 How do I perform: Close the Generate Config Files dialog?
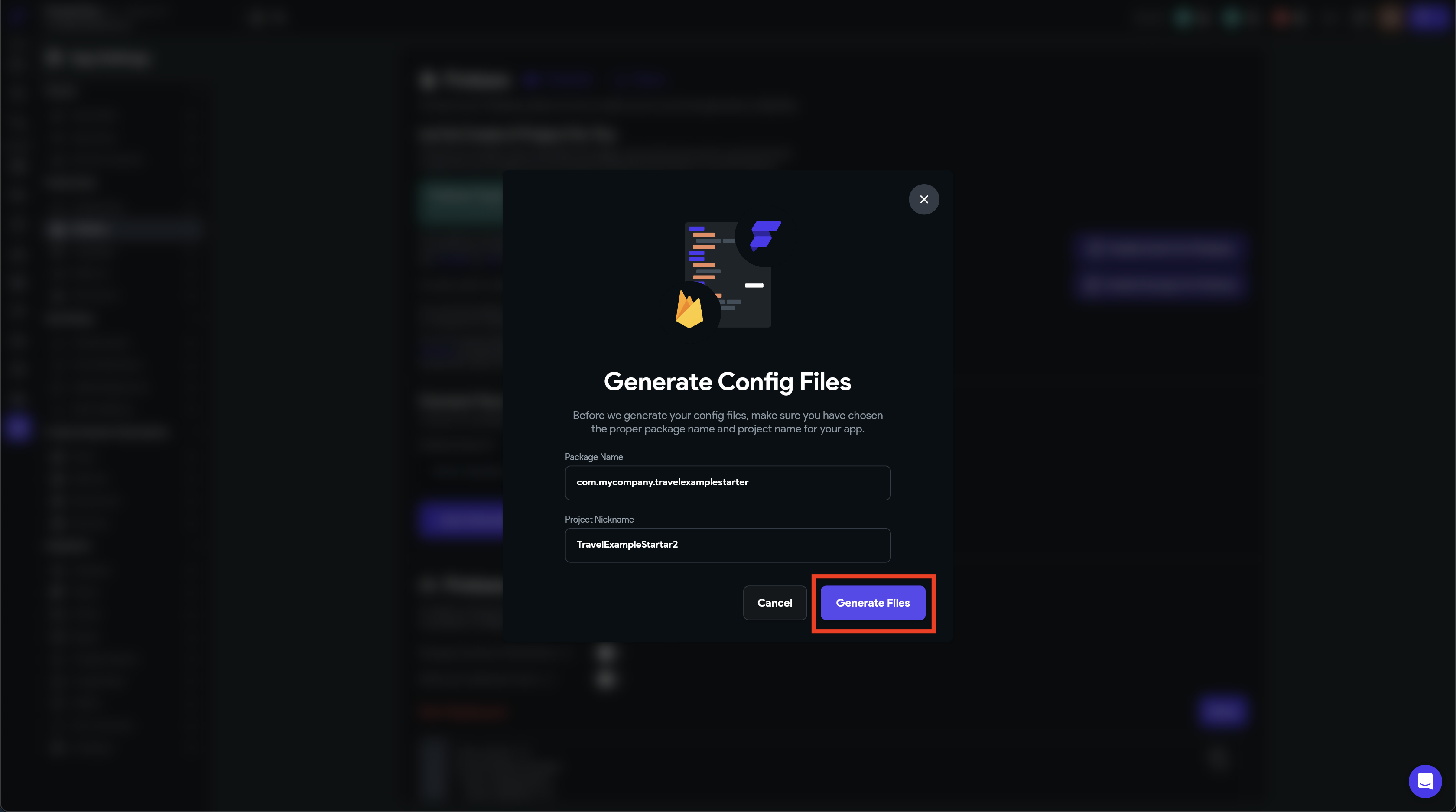[x=923, y=199]
